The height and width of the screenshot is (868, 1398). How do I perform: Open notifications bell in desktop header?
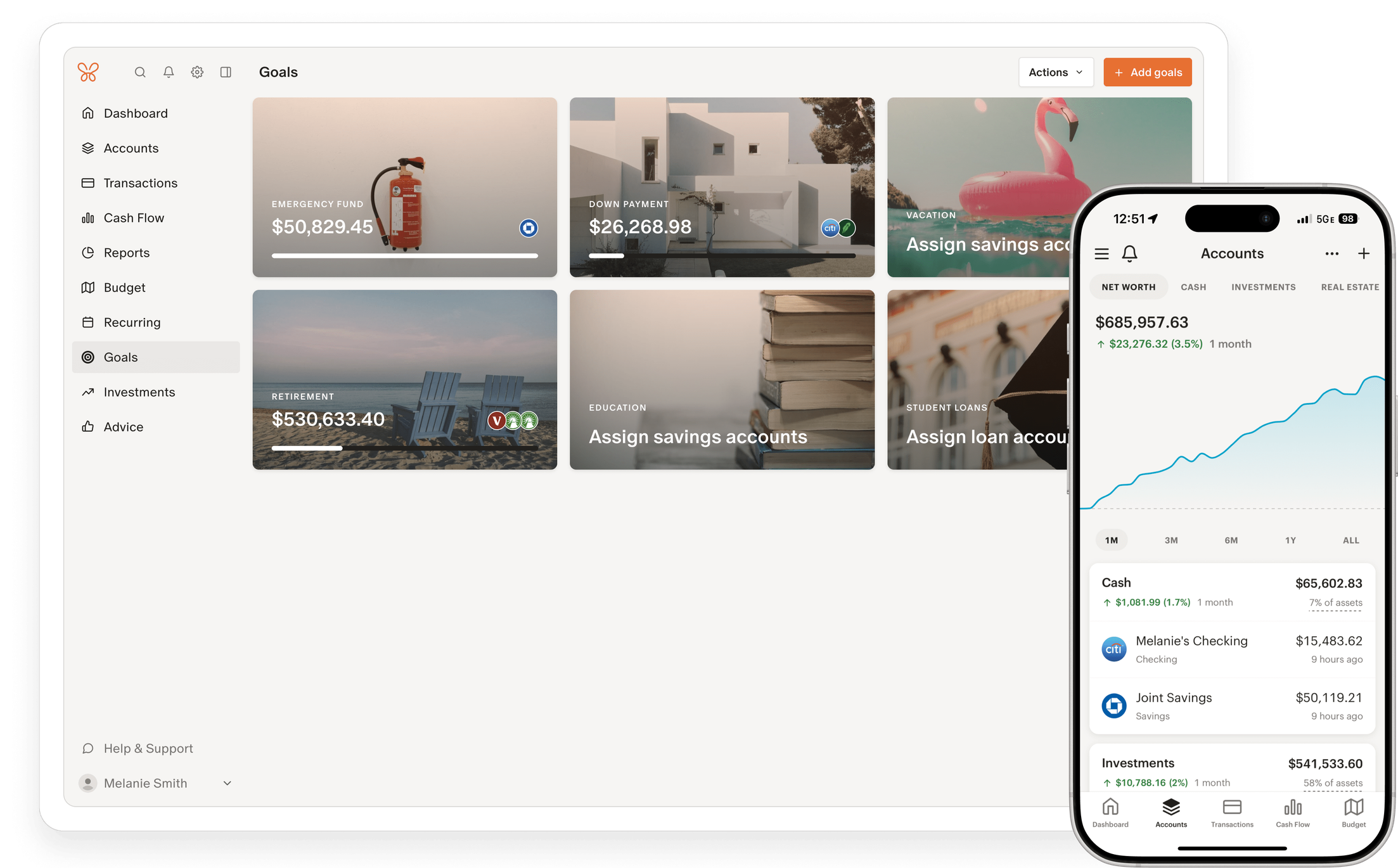coord(169,72)
